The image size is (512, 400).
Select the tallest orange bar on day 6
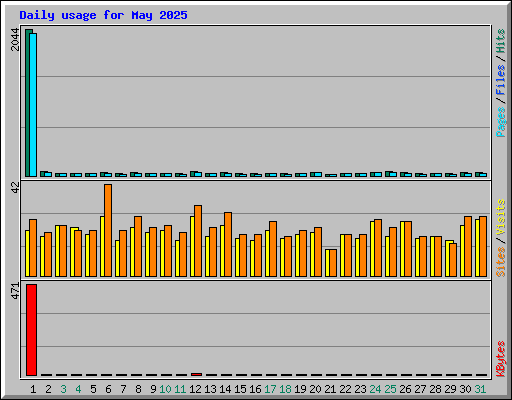tap(108, 230)
